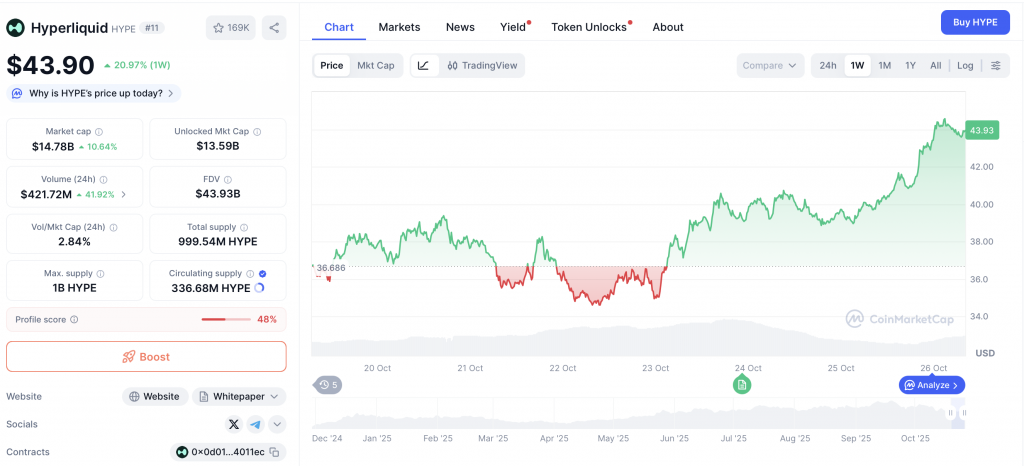Open the Token Unlocks tab
Screen dimensions: 1024x466
[590, 27]
